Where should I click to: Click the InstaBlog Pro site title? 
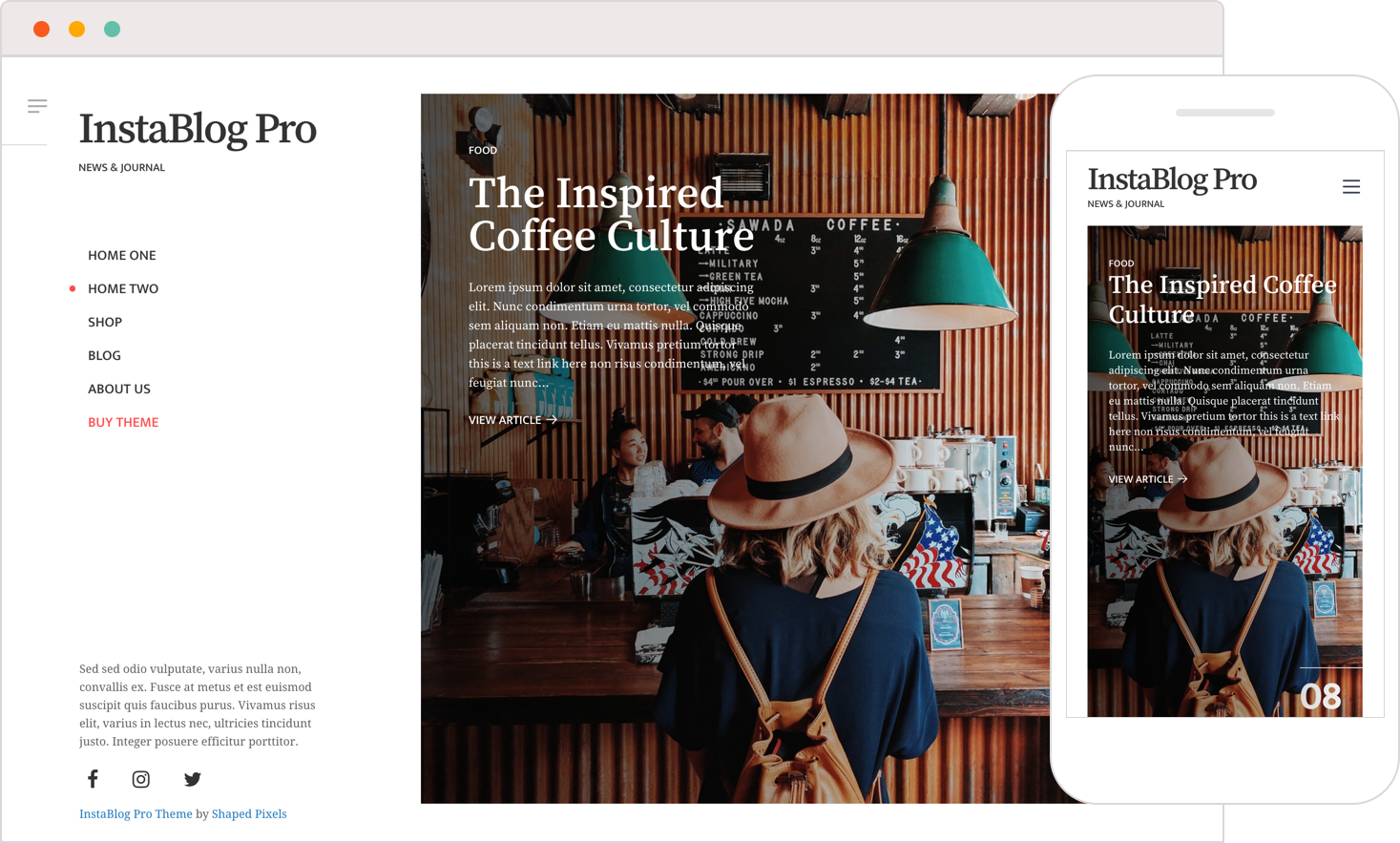(x=198, y=129)
